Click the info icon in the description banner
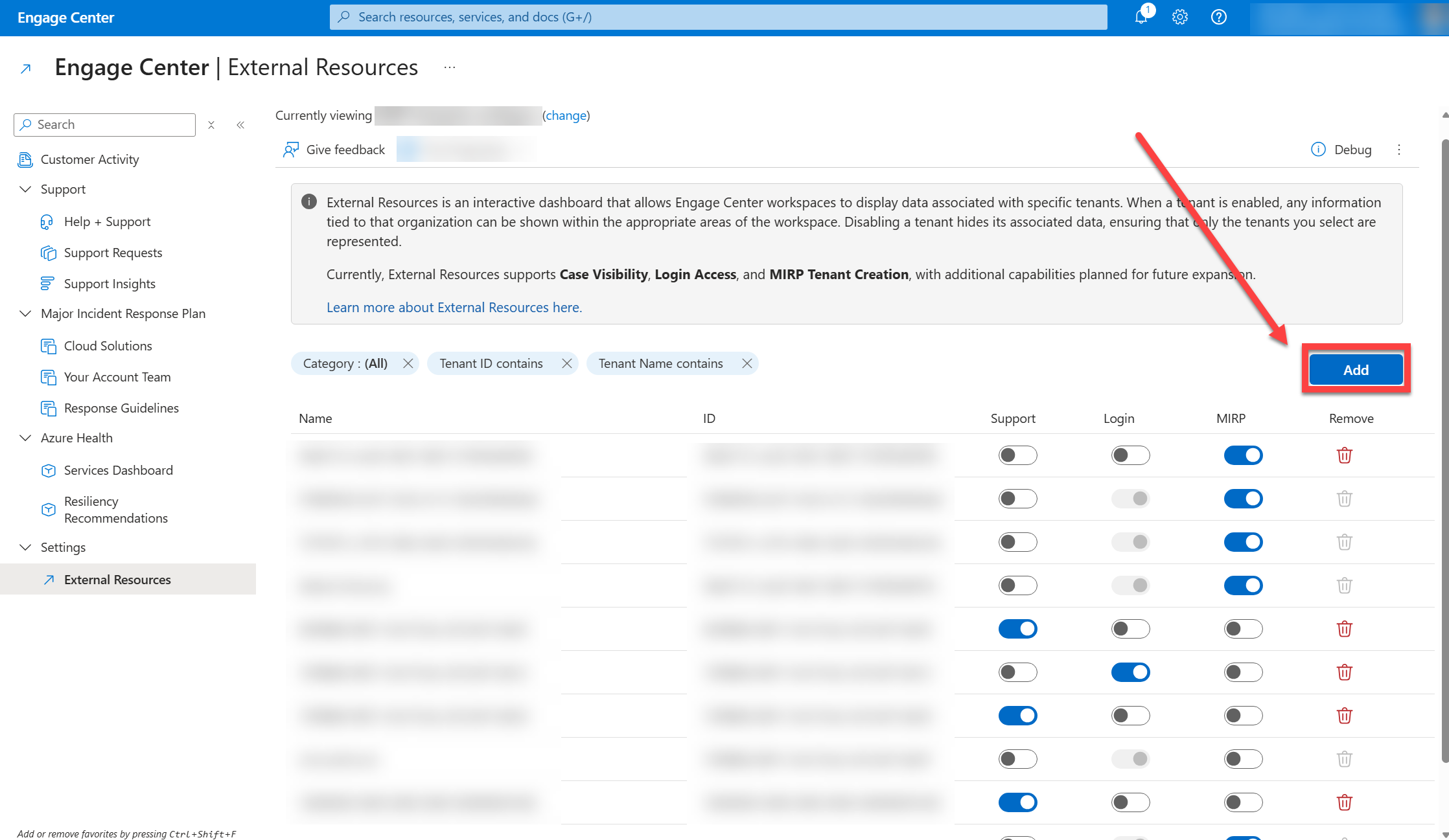The width and height of the screenshot is (1449, 840). [x=309, y=201]
